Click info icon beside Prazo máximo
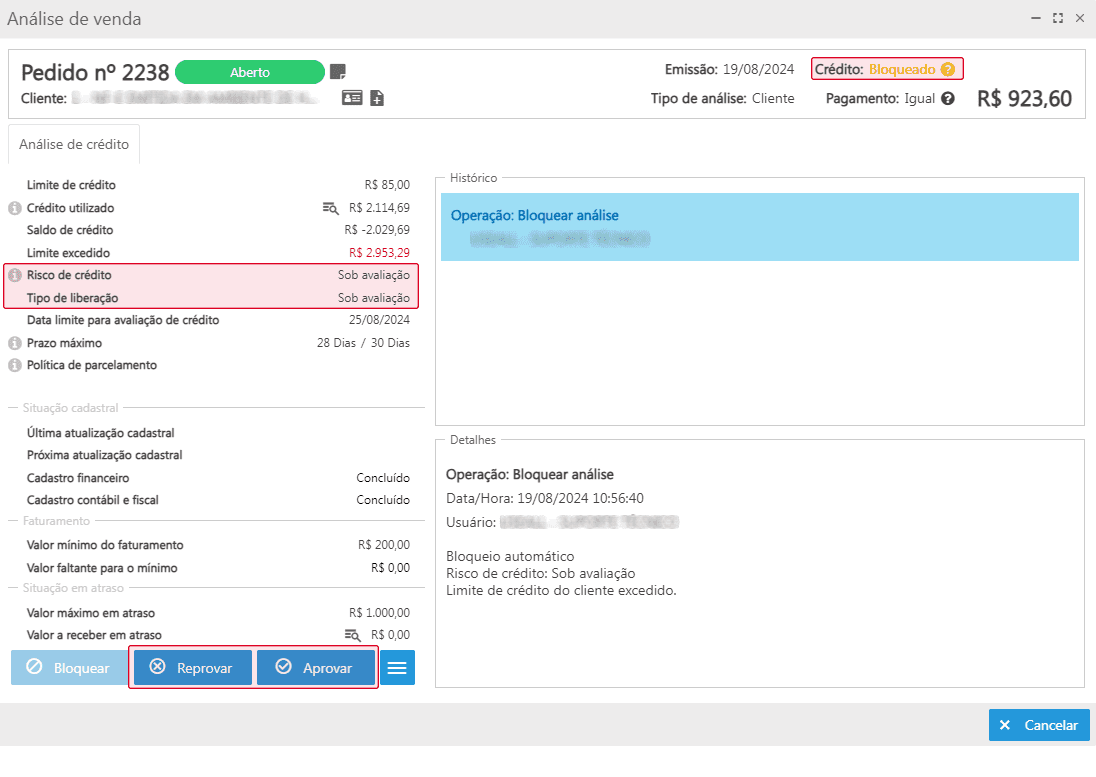Screen dimensions: 1096x777 (15, 343)
